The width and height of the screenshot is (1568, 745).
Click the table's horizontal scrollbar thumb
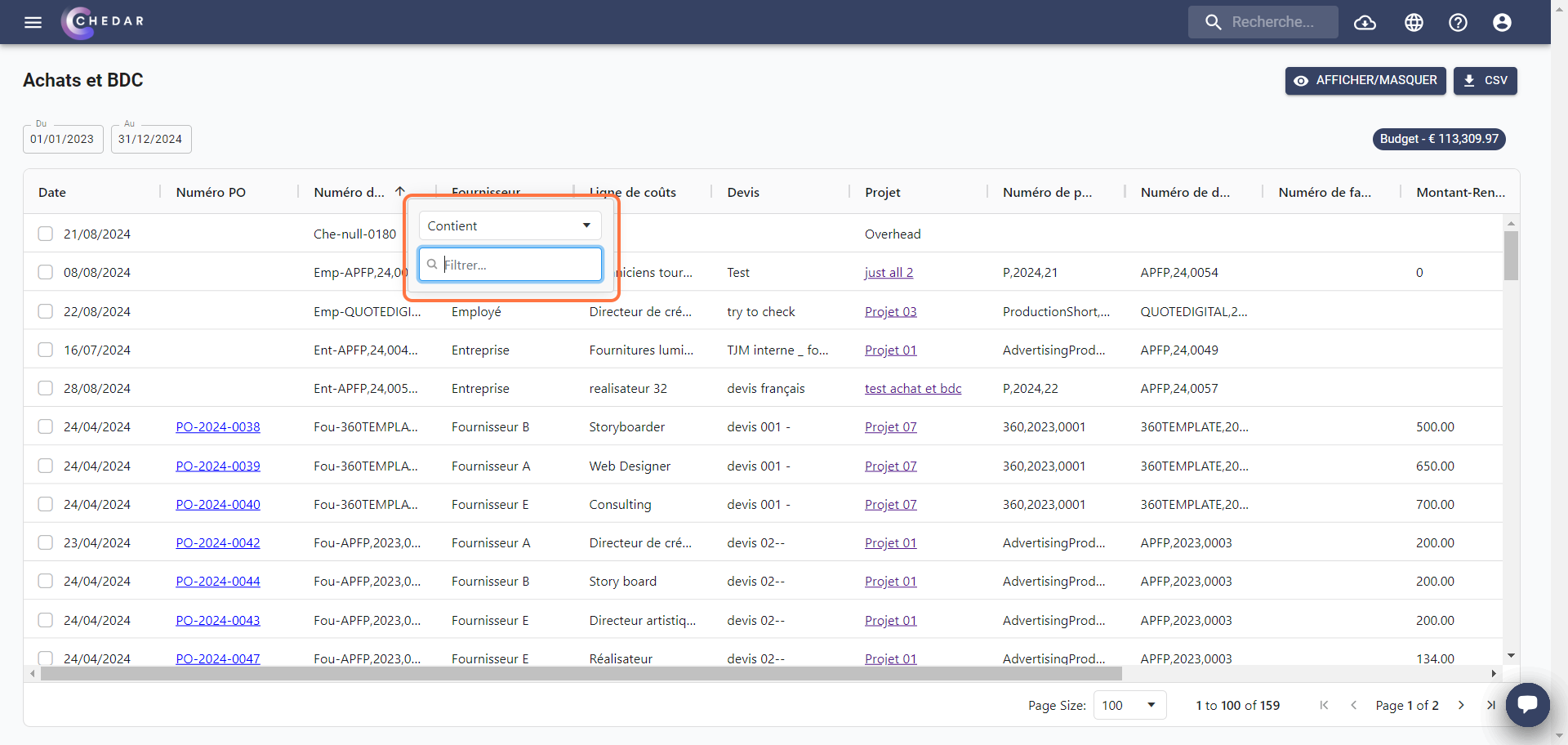tap(581, 674)
